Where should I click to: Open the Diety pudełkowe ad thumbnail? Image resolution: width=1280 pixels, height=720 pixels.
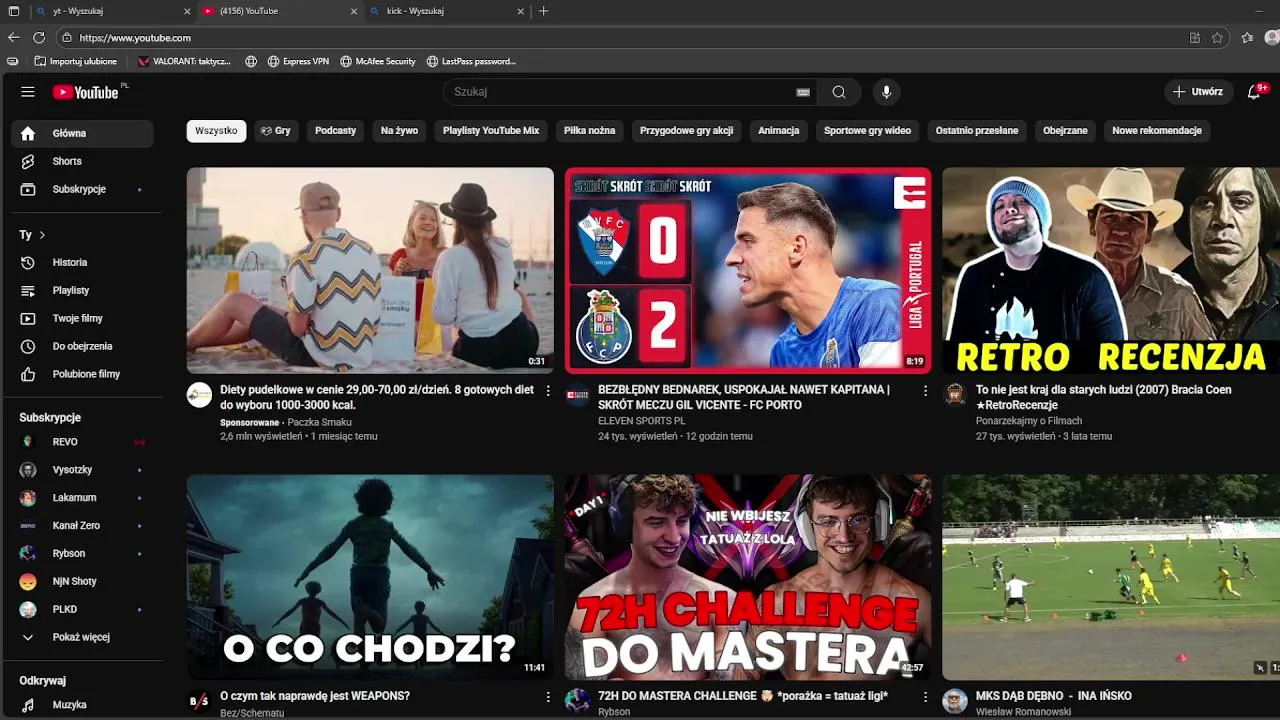[x=370, y=270]
